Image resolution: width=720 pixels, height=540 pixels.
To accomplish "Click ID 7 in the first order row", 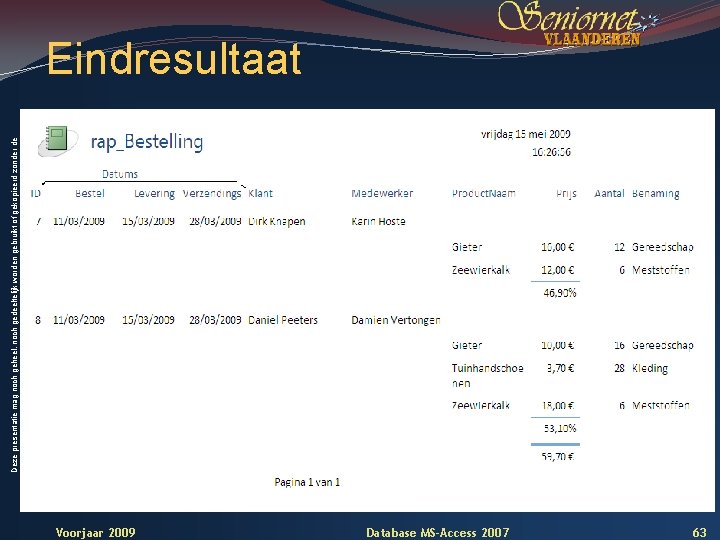I will 38,221.
